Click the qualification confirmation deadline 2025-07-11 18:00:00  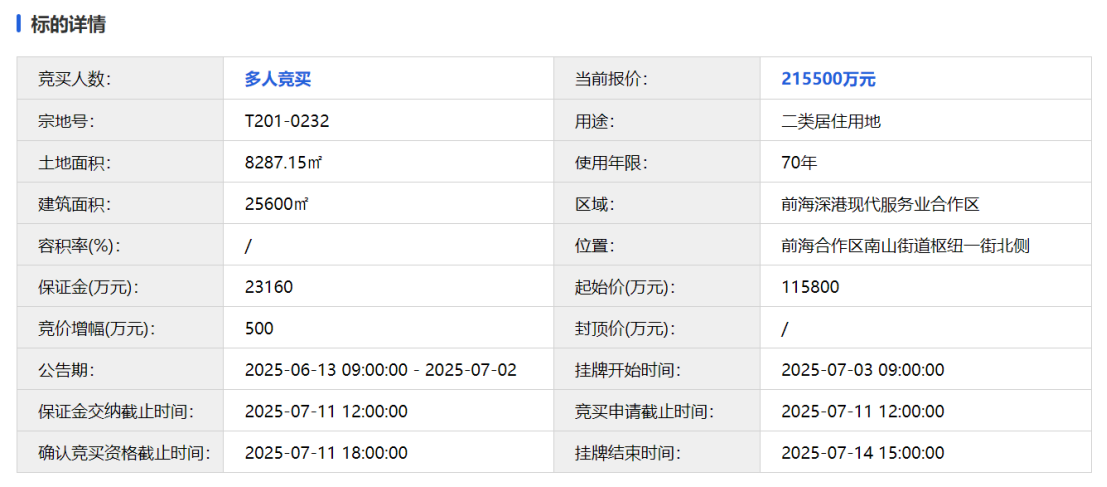pos(326,453)
